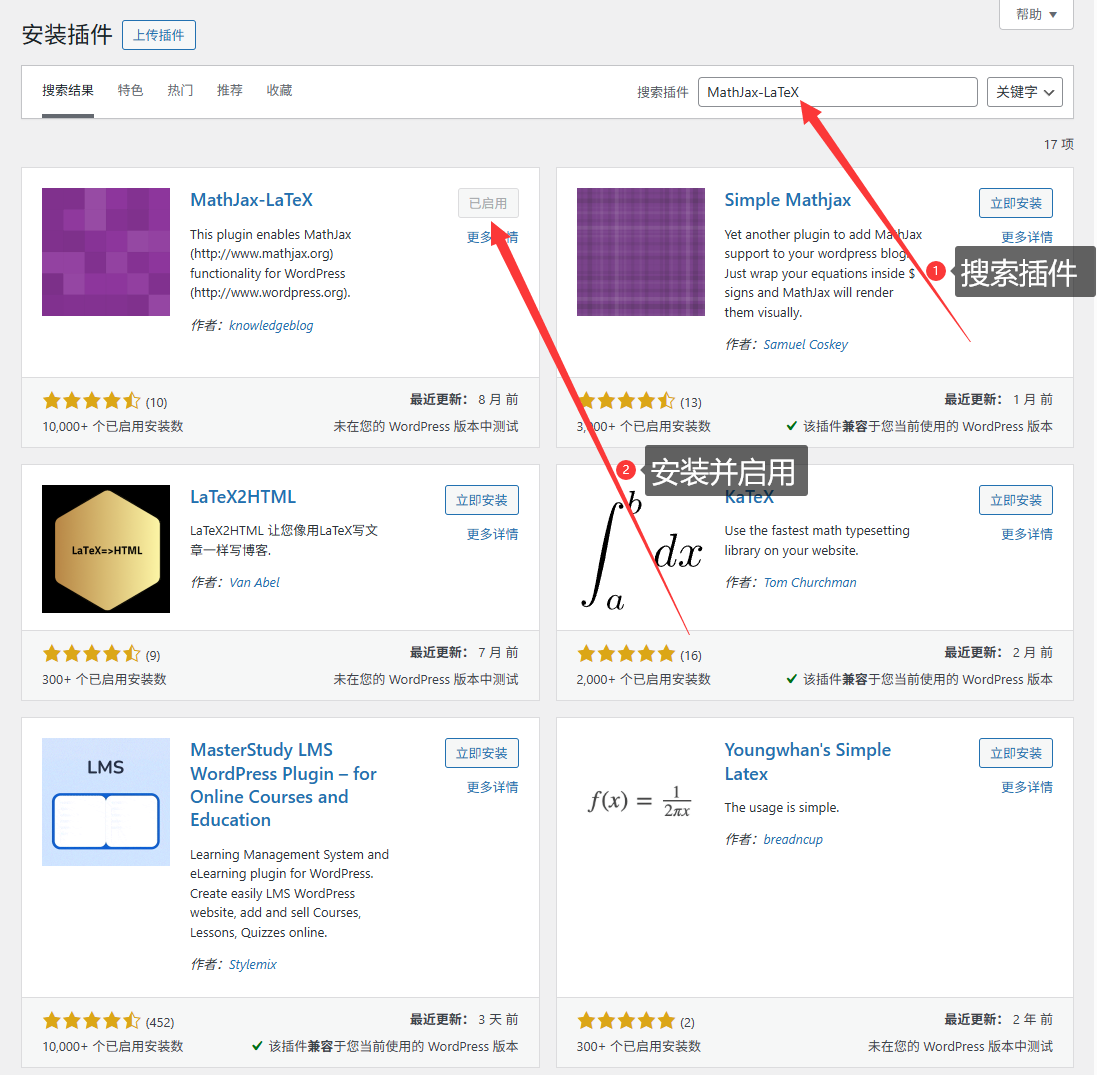The width and height of the screenshot is (1097, 1075).
Task: Visit author Samuel Coskey's link
Action: click(x=805, y=344)
